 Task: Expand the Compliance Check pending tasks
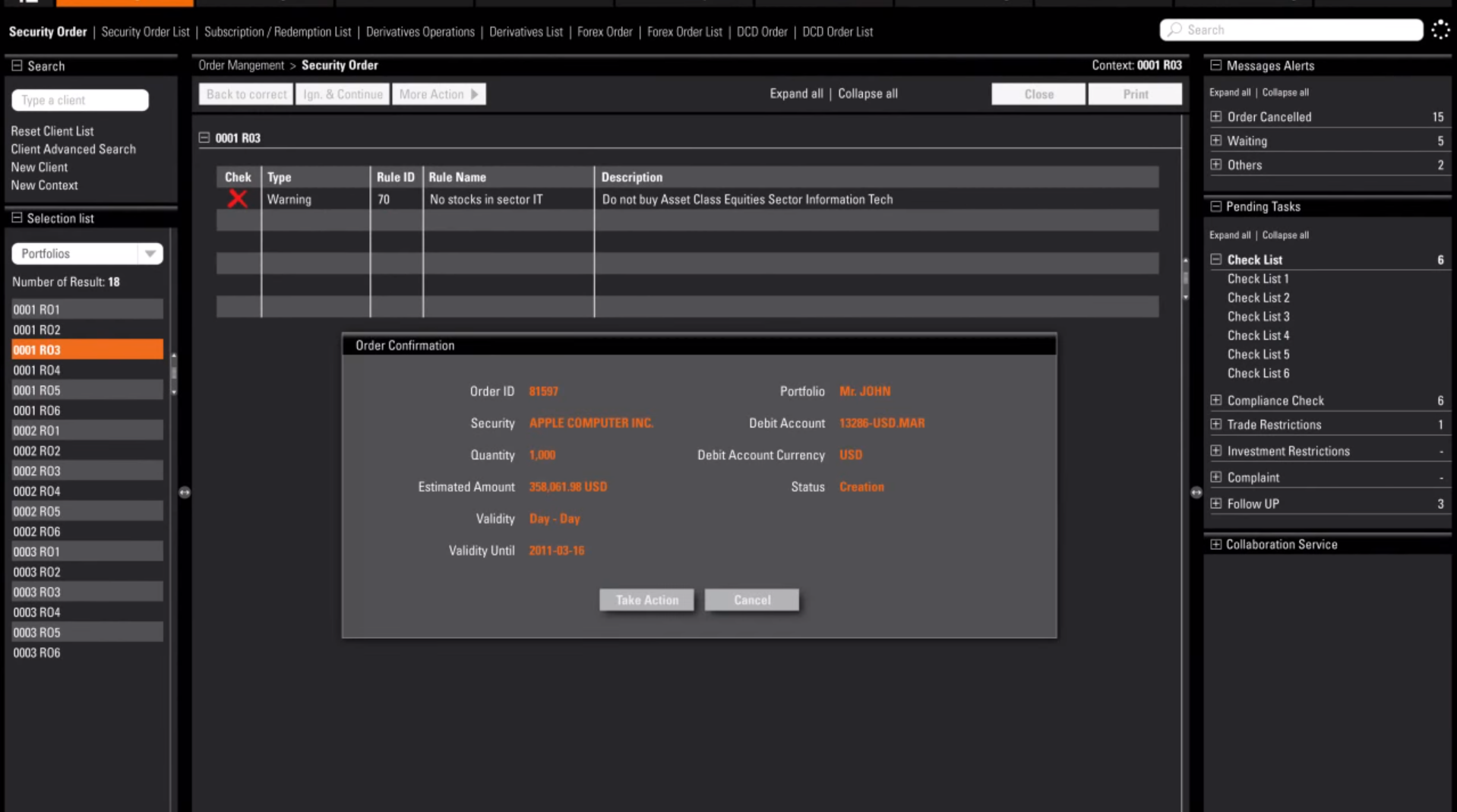1216,400
